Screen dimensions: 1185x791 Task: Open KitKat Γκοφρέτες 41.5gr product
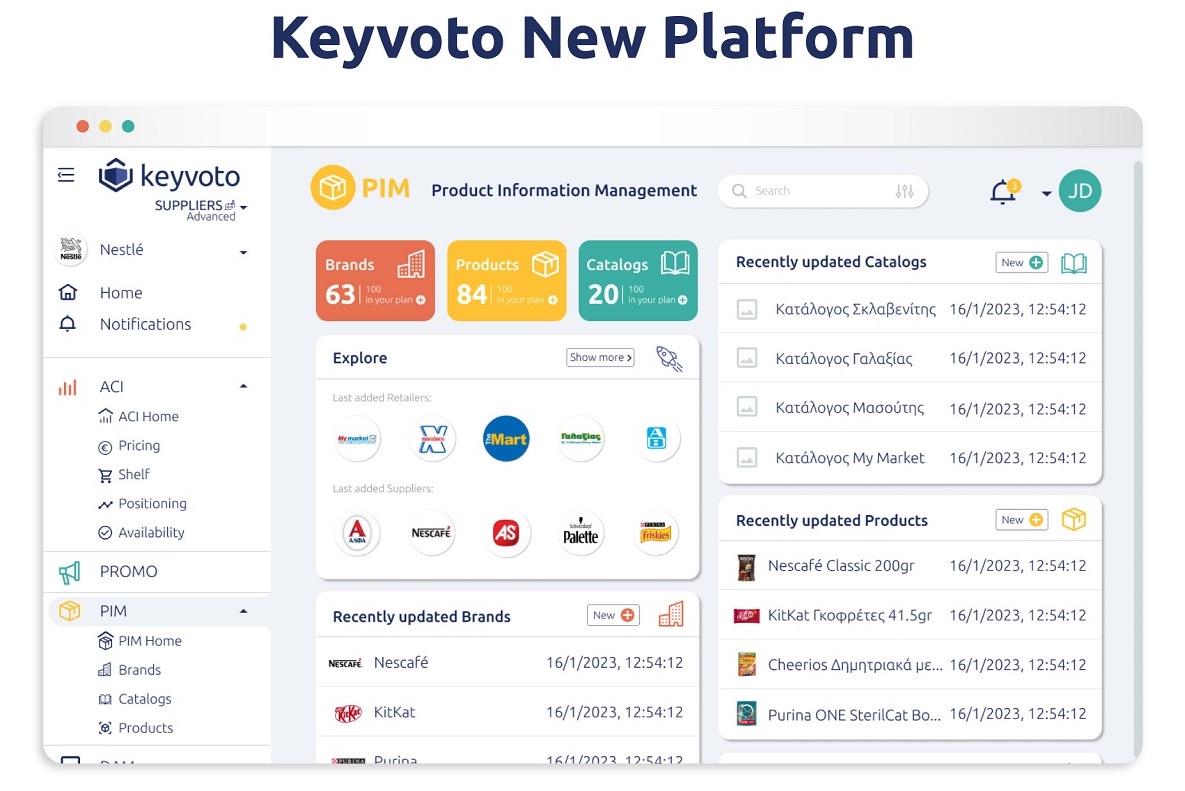pyautogui.click(x=910, y=615)
